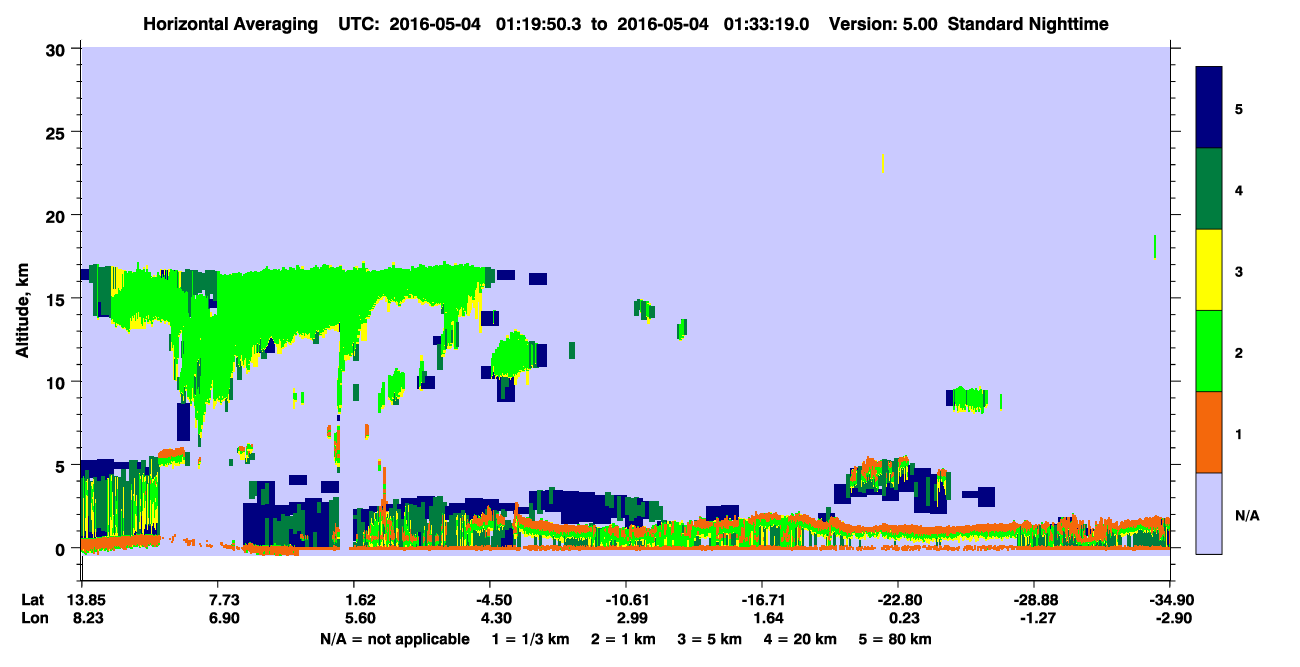
Task: Click the 'Version: 5.00' text in the title
Action: (882, 24)
